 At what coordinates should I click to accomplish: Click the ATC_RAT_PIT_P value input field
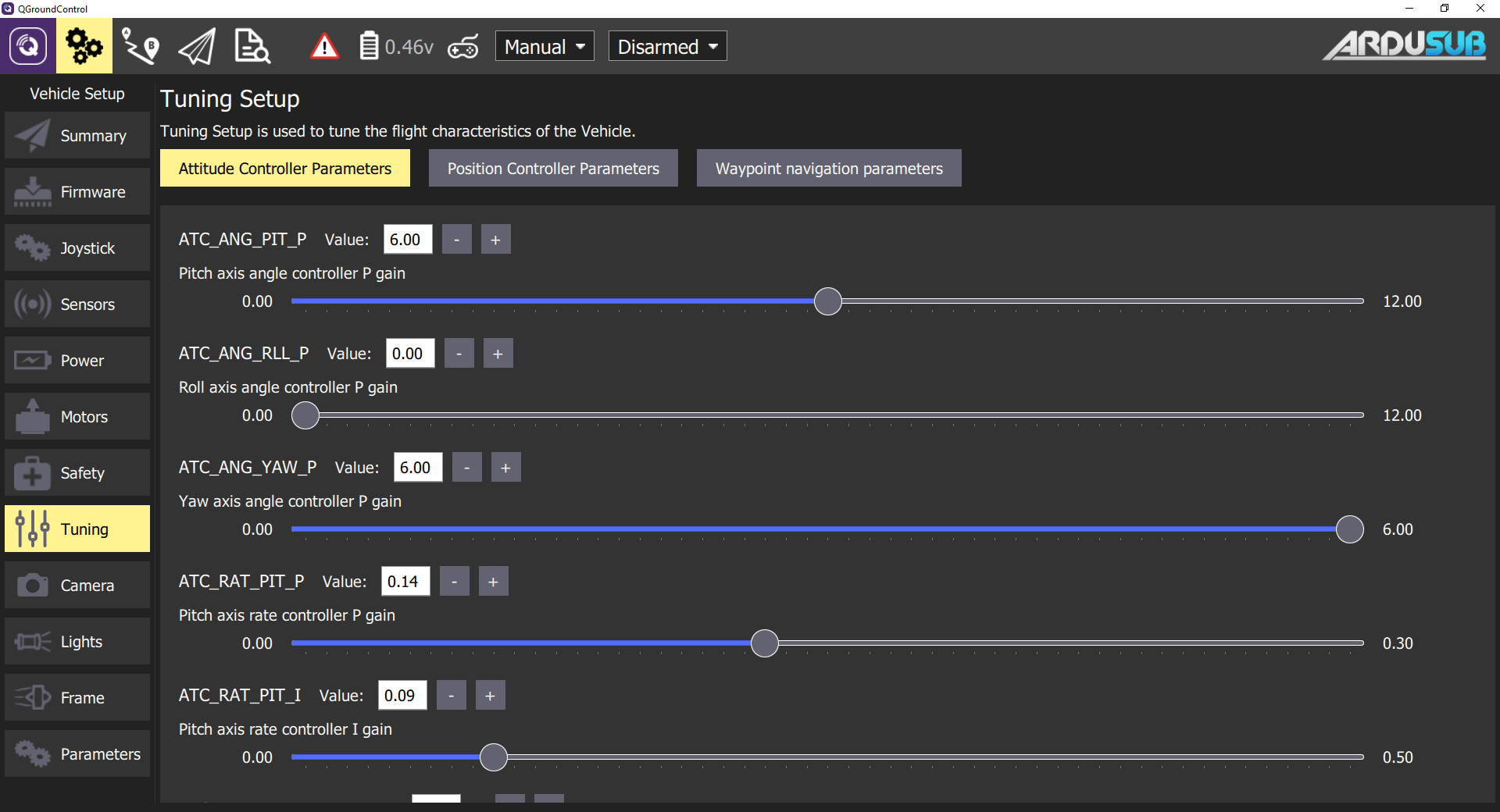(x=405, y=582)
